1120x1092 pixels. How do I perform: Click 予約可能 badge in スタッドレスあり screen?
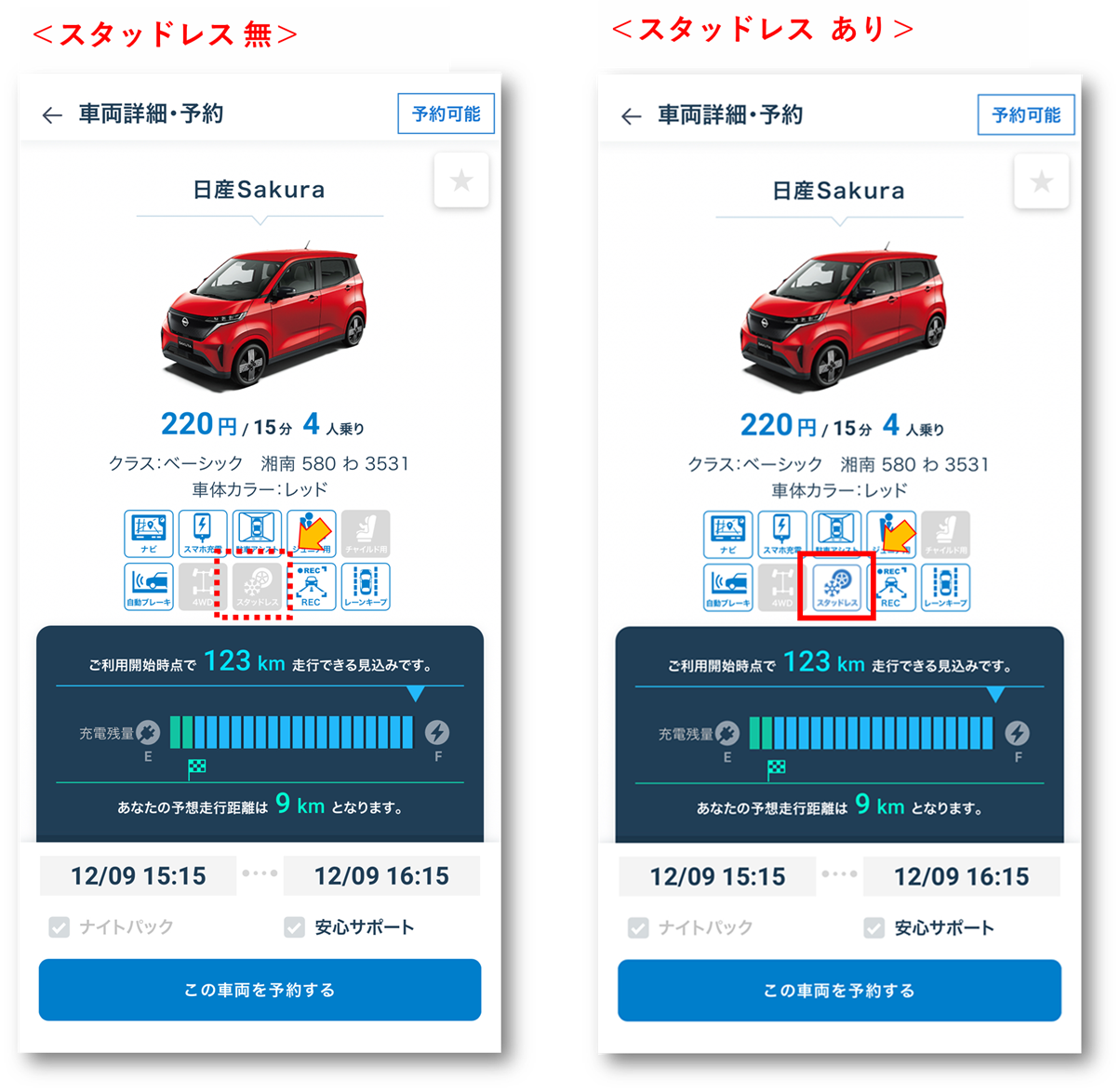(1026, 115)
